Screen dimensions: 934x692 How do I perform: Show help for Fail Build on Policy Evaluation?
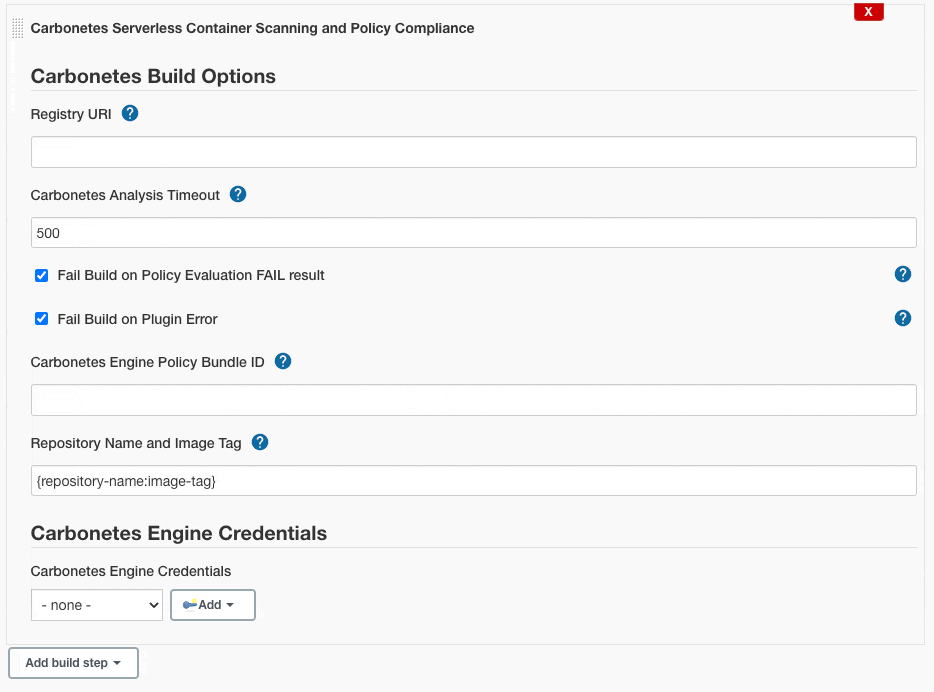click(x=902, y=274)
